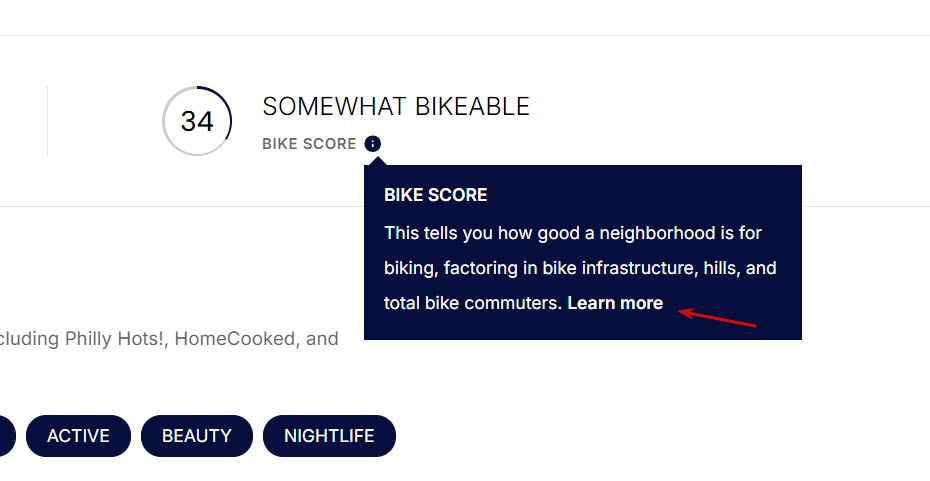The image size is (930, 481).
Task: Select the BEAUTY category pill
Action: point(197,436)
